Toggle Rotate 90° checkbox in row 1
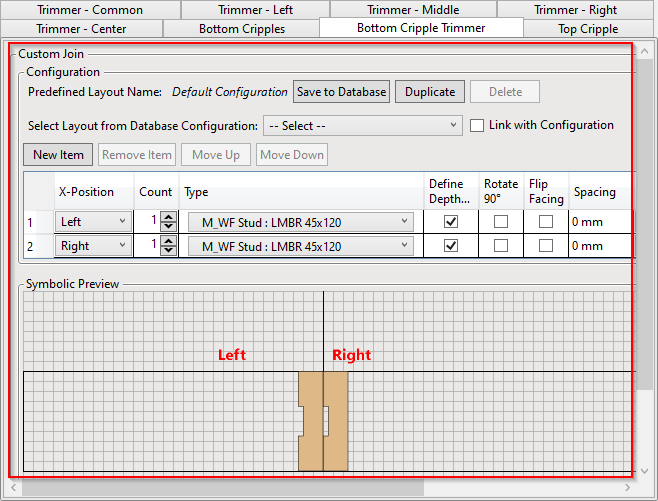The width and height of the screenshot is (658, 501). (x=501, y=221)
